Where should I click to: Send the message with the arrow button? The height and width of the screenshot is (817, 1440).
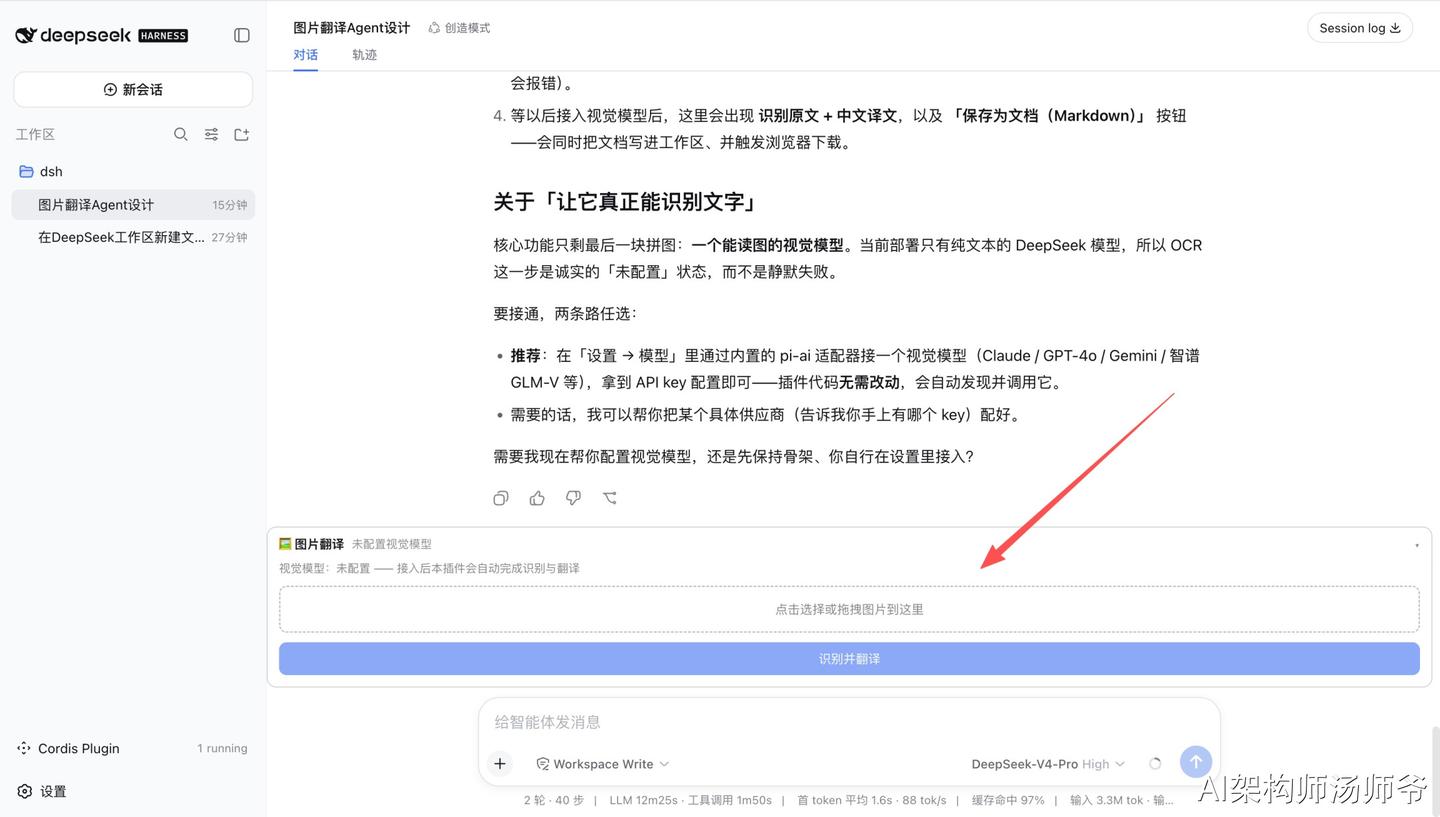(x=1195, y=762)
